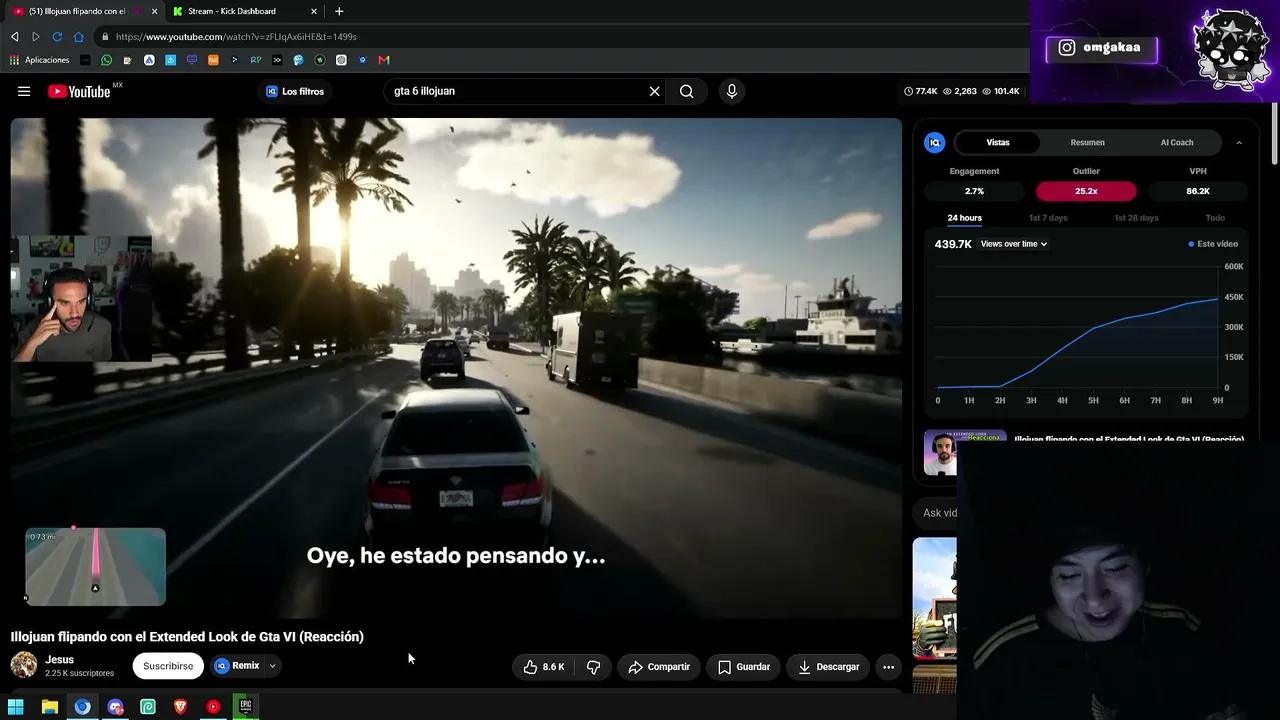The height and width of the screenshot is (720, 1280).
Task: Click the playing video frame
Action: click(456, 369)
